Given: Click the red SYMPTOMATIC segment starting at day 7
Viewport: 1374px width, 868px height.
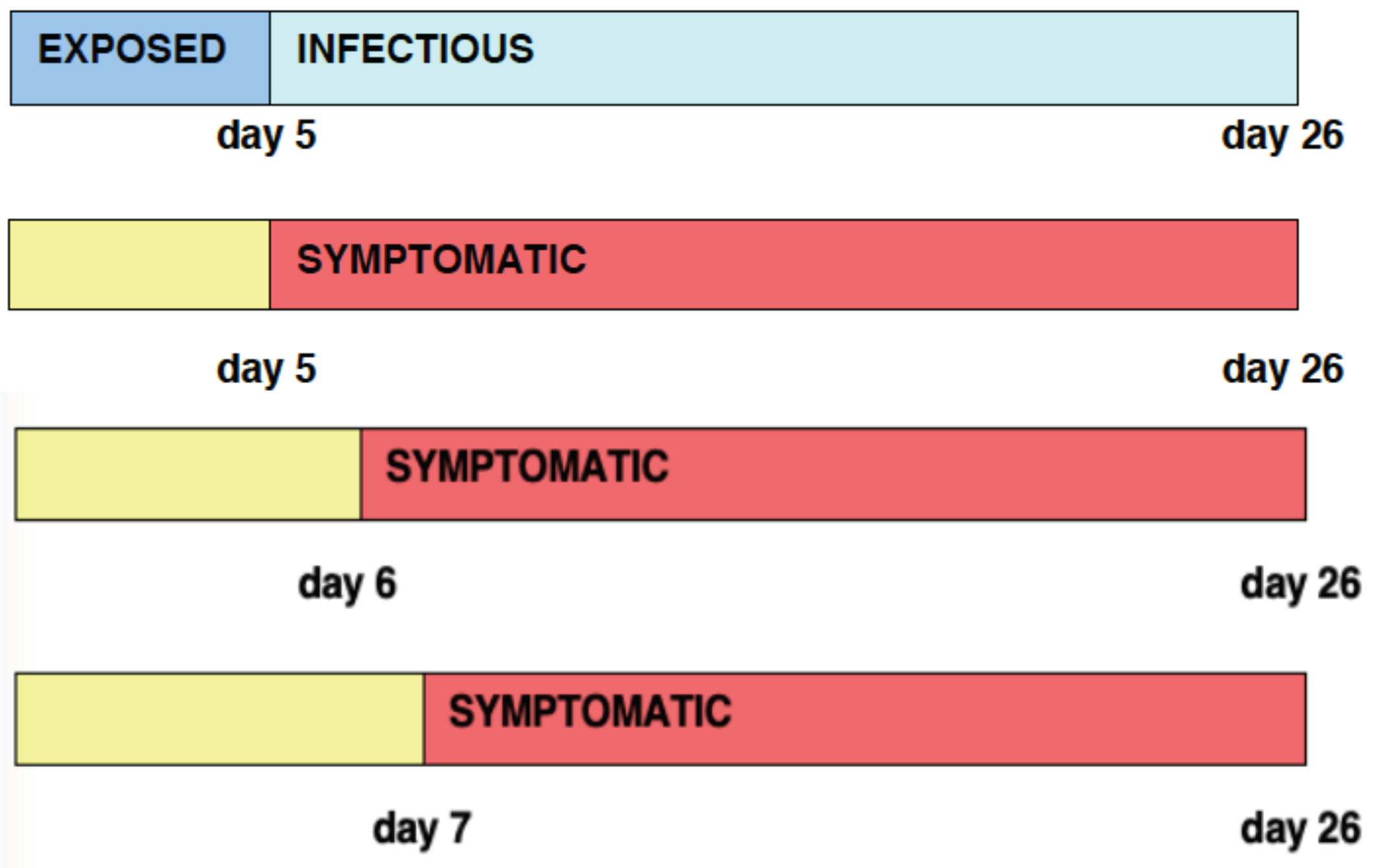Looking at the screenshot, I should point(865,719).
